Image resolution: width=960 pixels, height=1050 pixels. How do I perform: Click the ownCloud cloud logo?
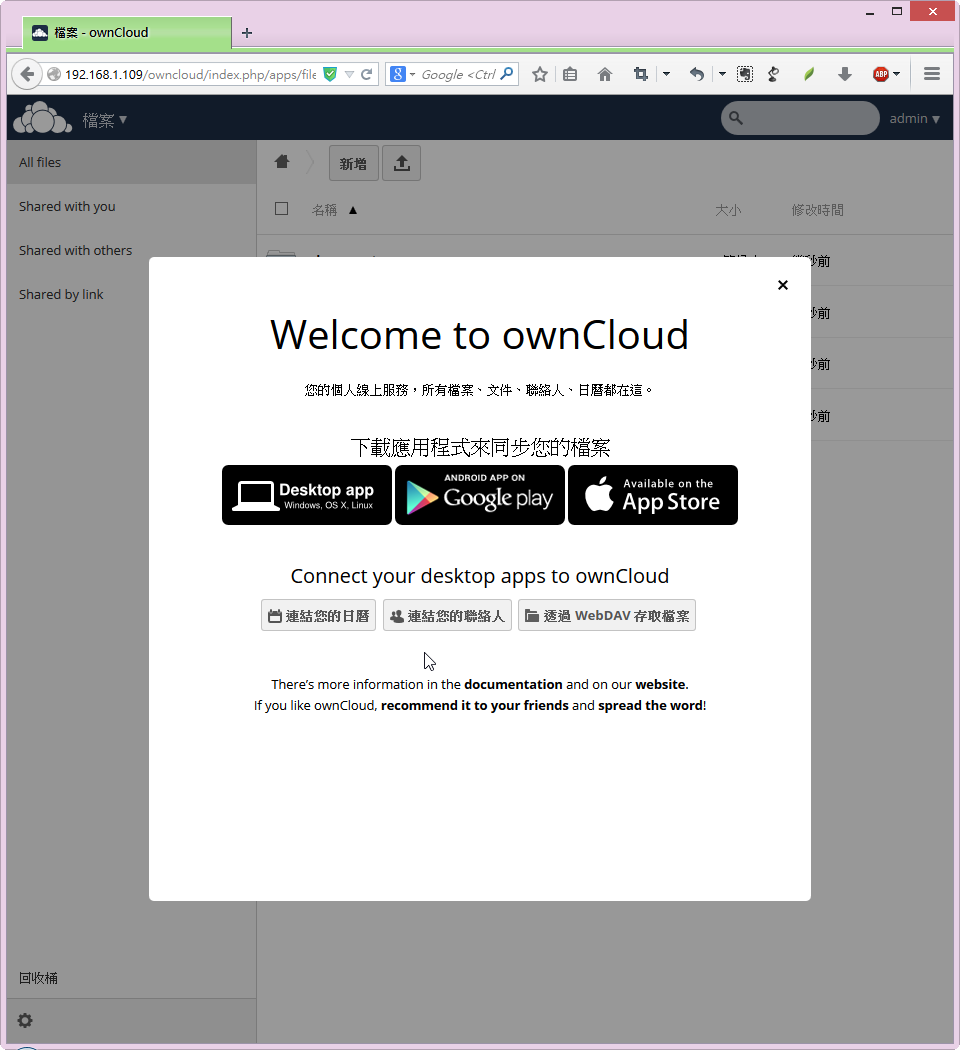coord(42,118)
